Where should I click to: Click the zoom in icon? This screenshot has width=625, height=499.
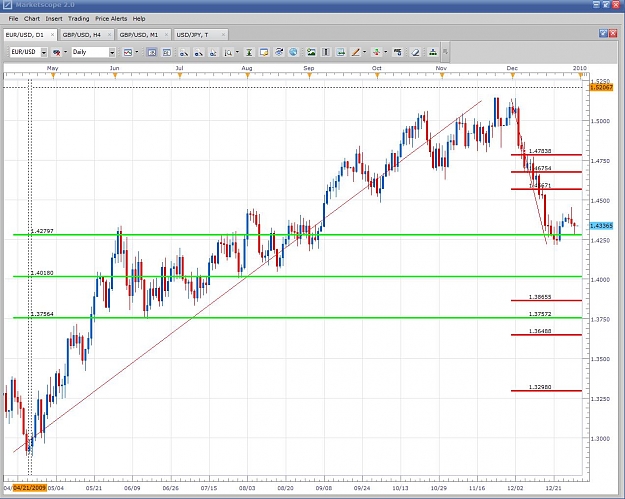coord(184,52)
